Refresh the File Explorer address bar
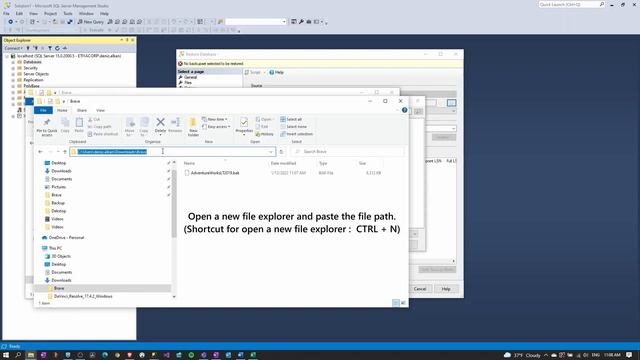This screenshot has width=640, height=360. tap(282, 152)
